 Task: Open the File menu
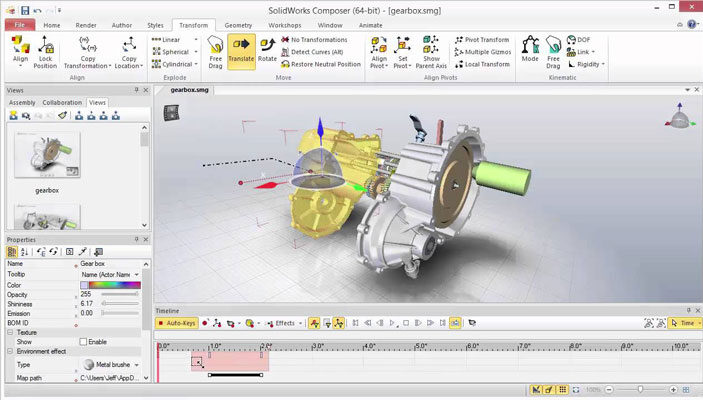point(20,25)
